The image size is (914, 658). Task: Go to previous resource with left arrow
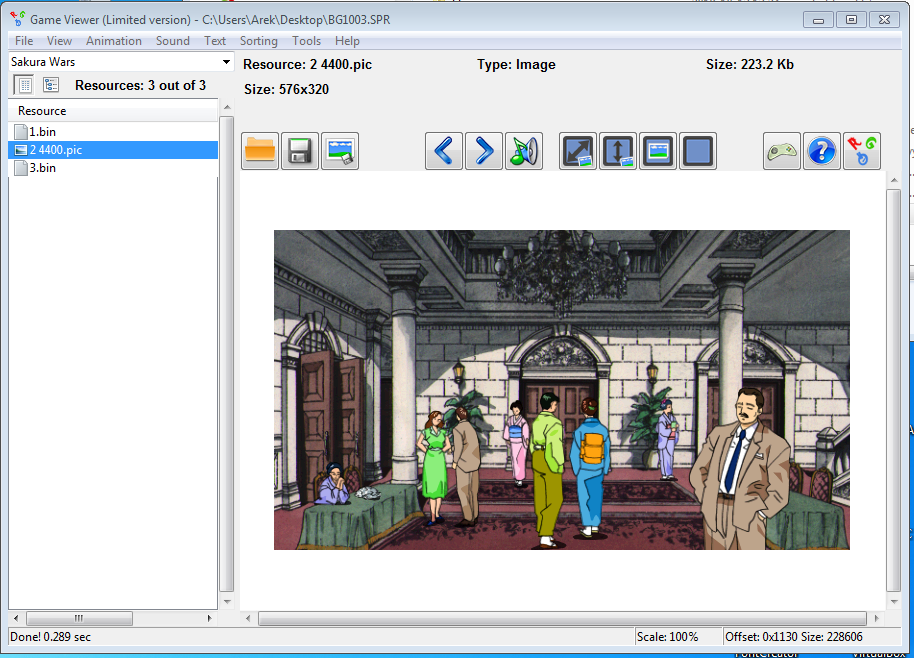coord(444,151)
